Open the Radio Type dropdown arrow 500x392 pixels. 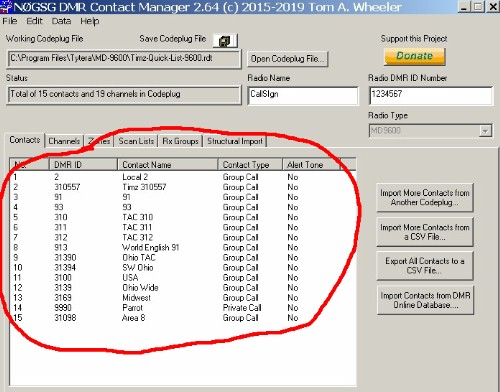click(485, 131)
